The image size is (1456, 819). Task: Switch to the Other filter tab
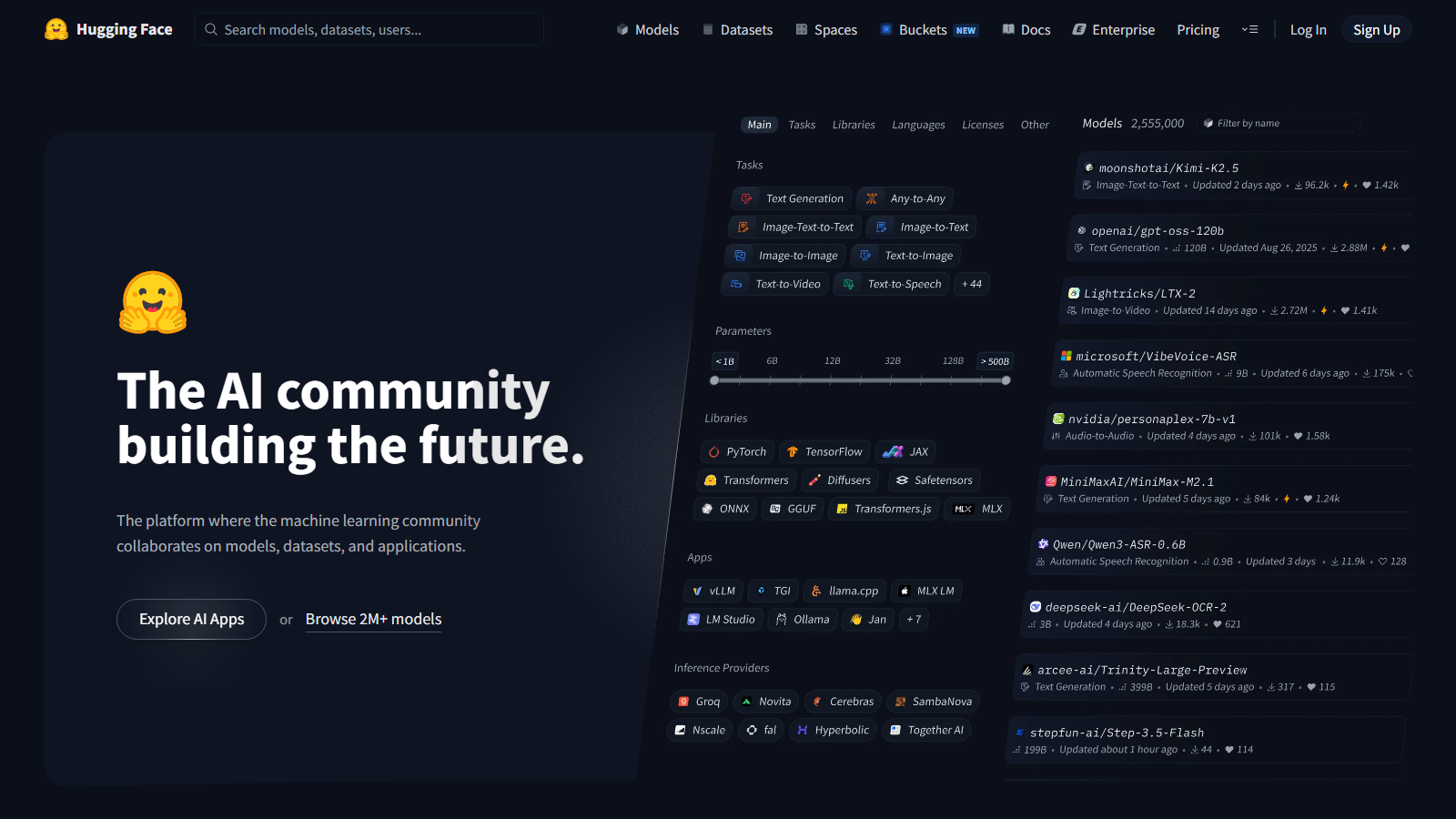coord(1035,125)
